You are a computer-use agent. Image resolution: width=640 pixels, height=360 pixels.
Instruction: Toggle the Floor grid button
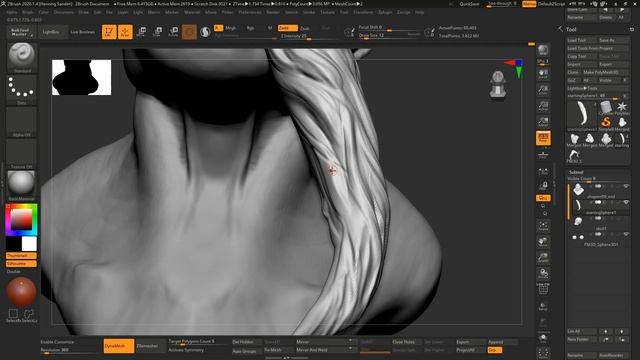coord(543,154)
